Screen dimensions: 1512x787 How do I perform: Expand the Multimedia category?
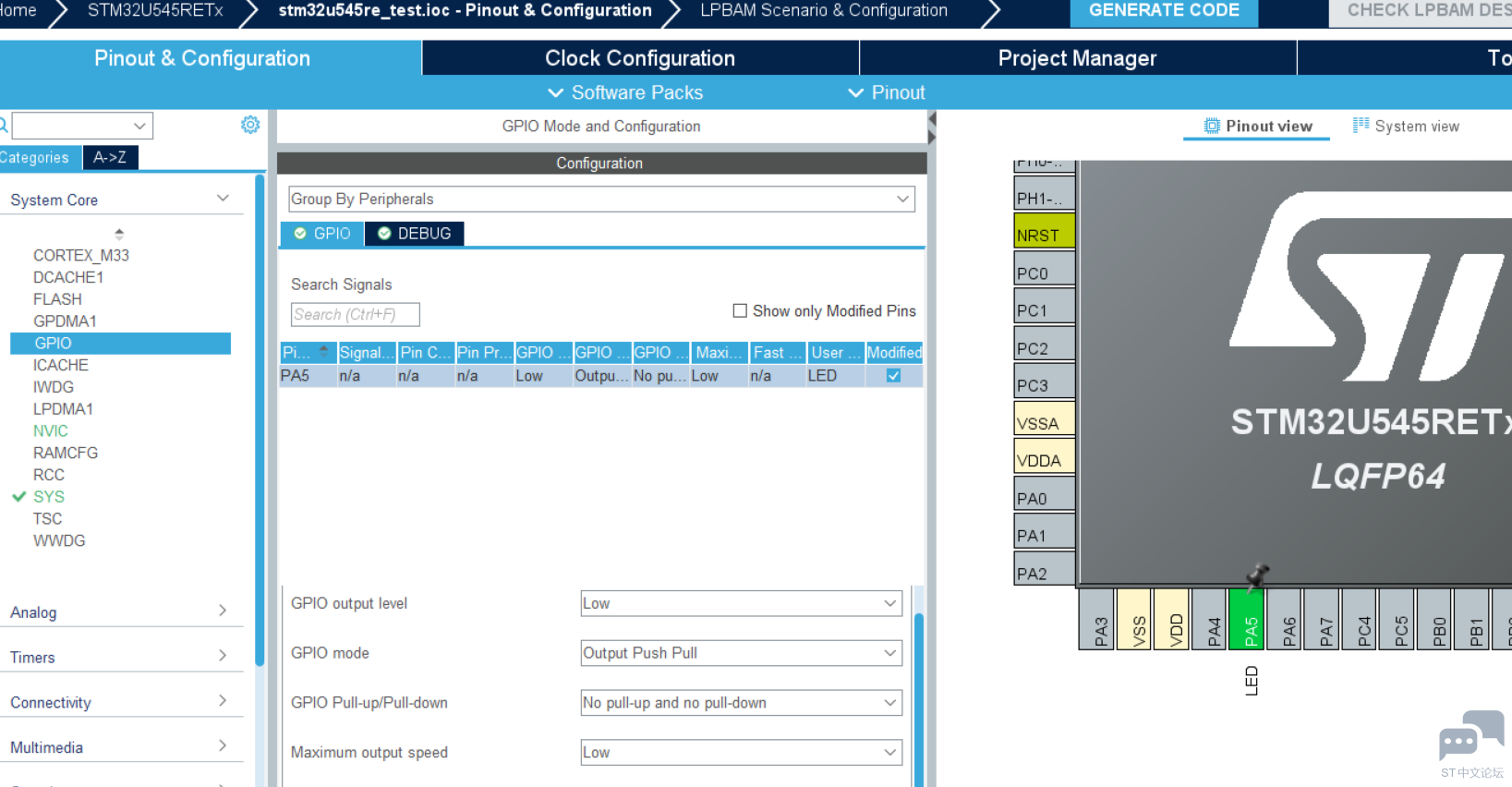coord(223,745)
